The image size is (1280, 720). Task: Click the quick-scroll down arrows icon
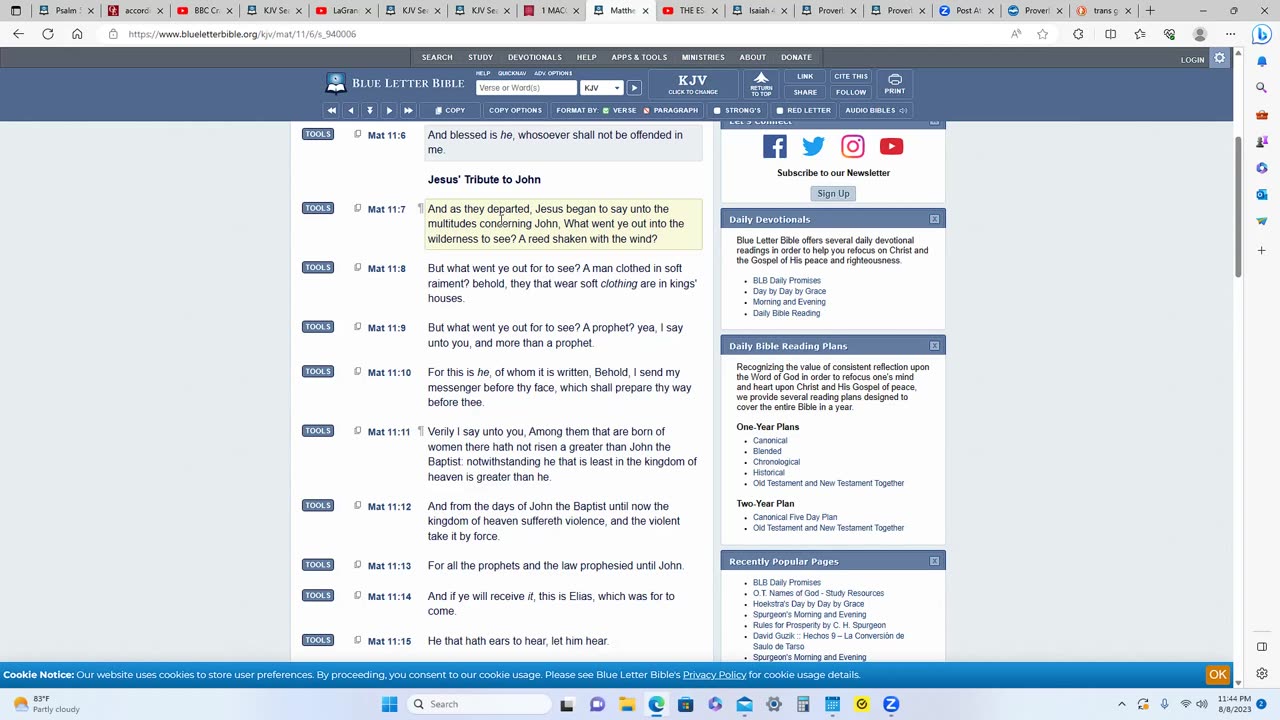pyautogui.click(x=369, y=110)
